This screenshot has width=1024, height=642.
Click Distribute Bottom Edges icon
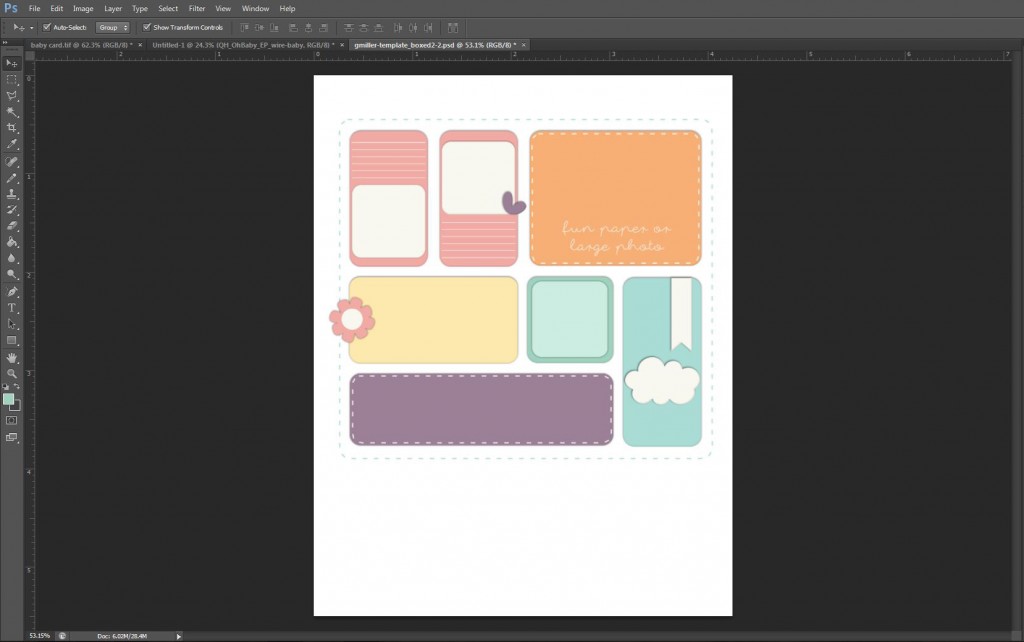point(379,27)
